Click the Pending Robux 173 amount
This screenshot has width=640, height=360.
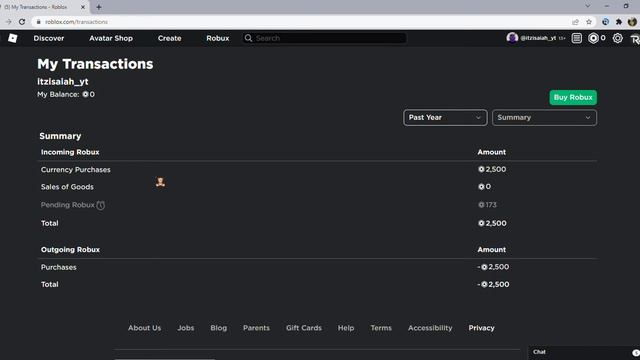pos(487,205)
